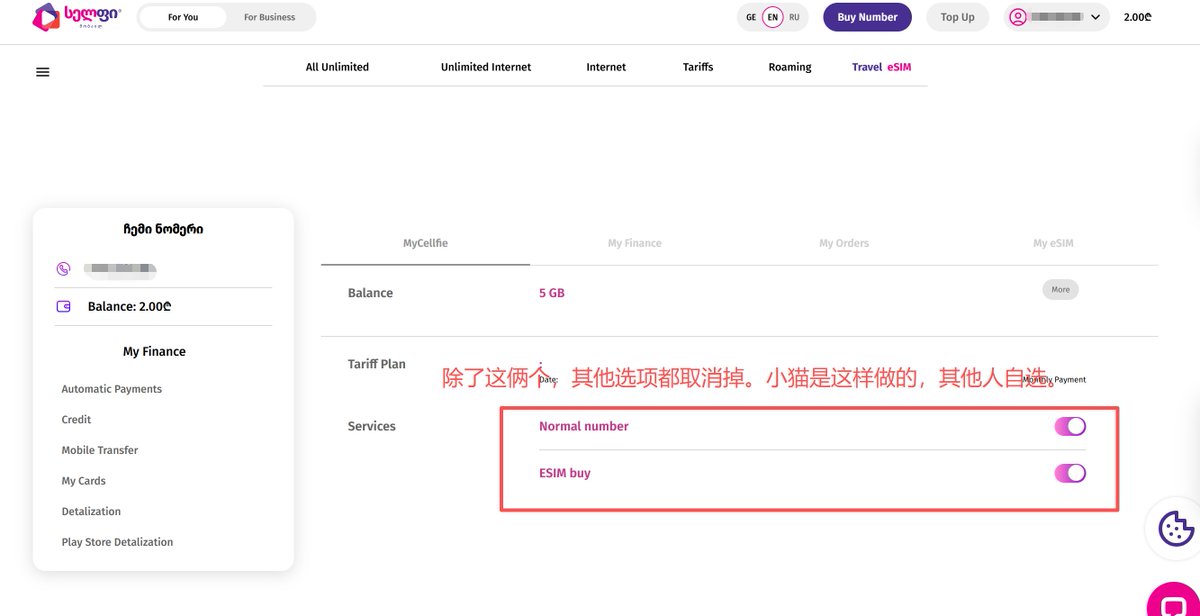The image size is (1200, 616).
Task: Click the Top Up button
Action: [957, 17]
